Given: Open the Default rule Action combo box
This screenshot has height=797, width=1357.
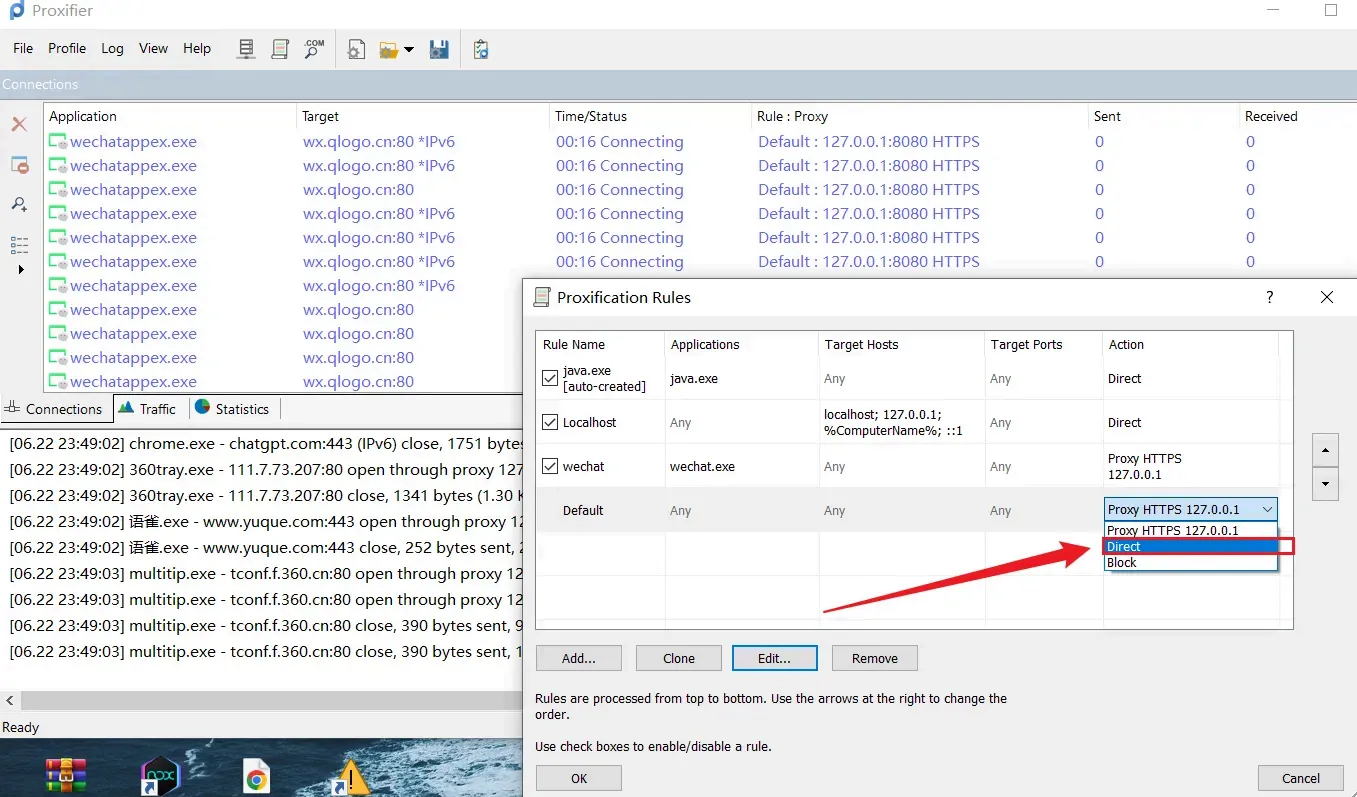Looking at the screenshot, I should pyautogui.click(x=1191, y=509).
